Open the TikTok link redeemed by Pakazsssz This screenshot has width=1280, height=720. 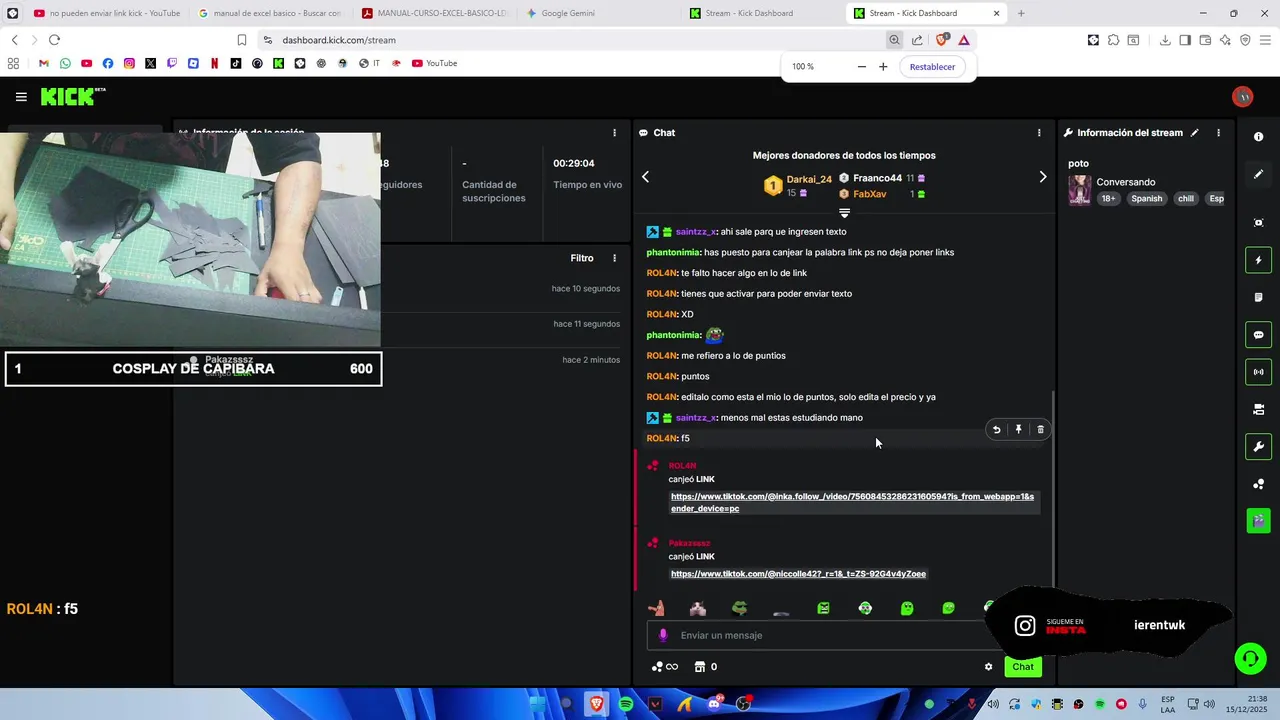[x=798, y=574]
